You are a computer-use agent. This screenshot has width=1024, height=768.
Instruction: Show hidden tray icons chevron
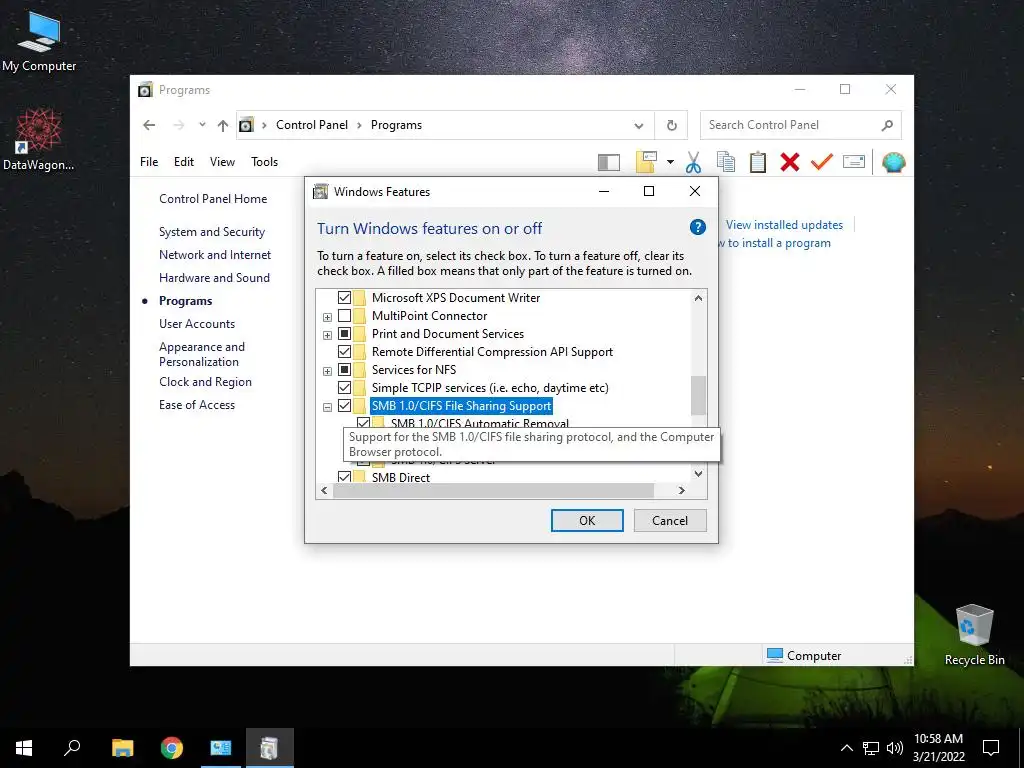click(x=846, y=748)
